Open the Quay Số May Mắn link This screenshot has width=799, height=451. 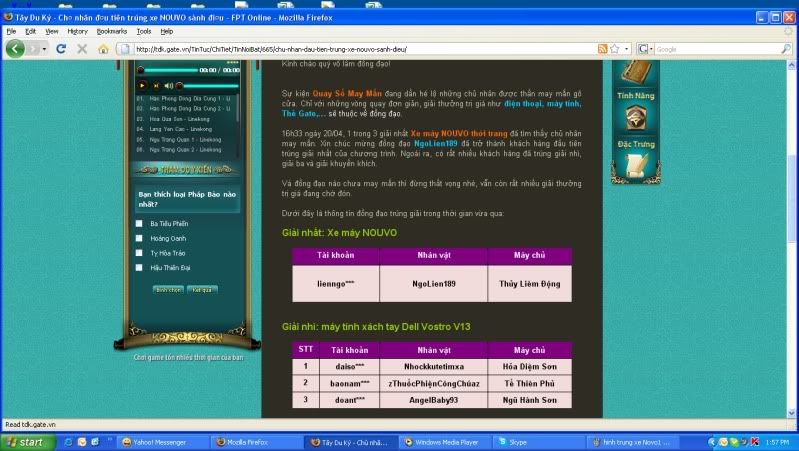pos(347,93)
